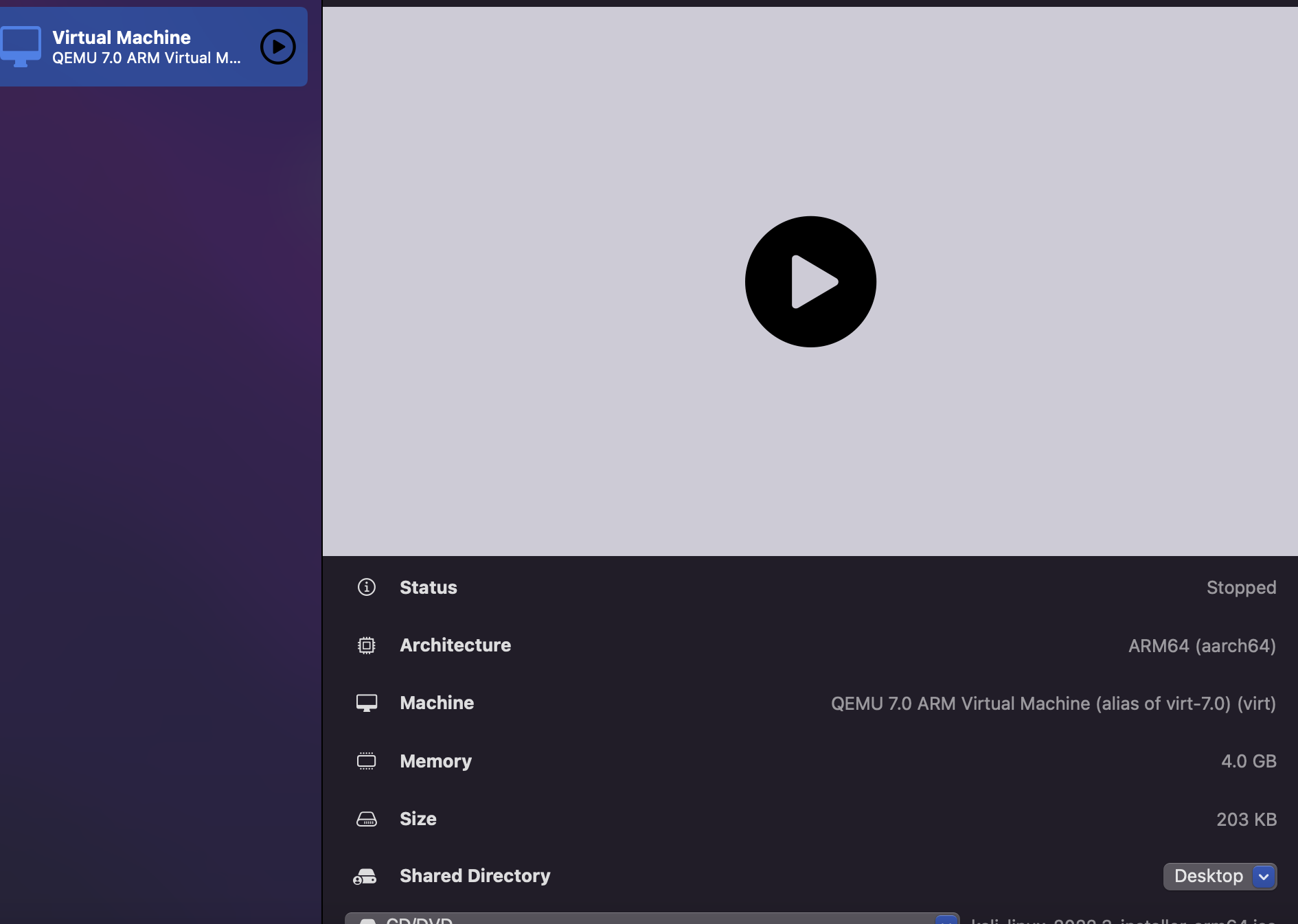
Task: Click the sidebar play button for Virtual Machine
Action: tap(277, 46)
